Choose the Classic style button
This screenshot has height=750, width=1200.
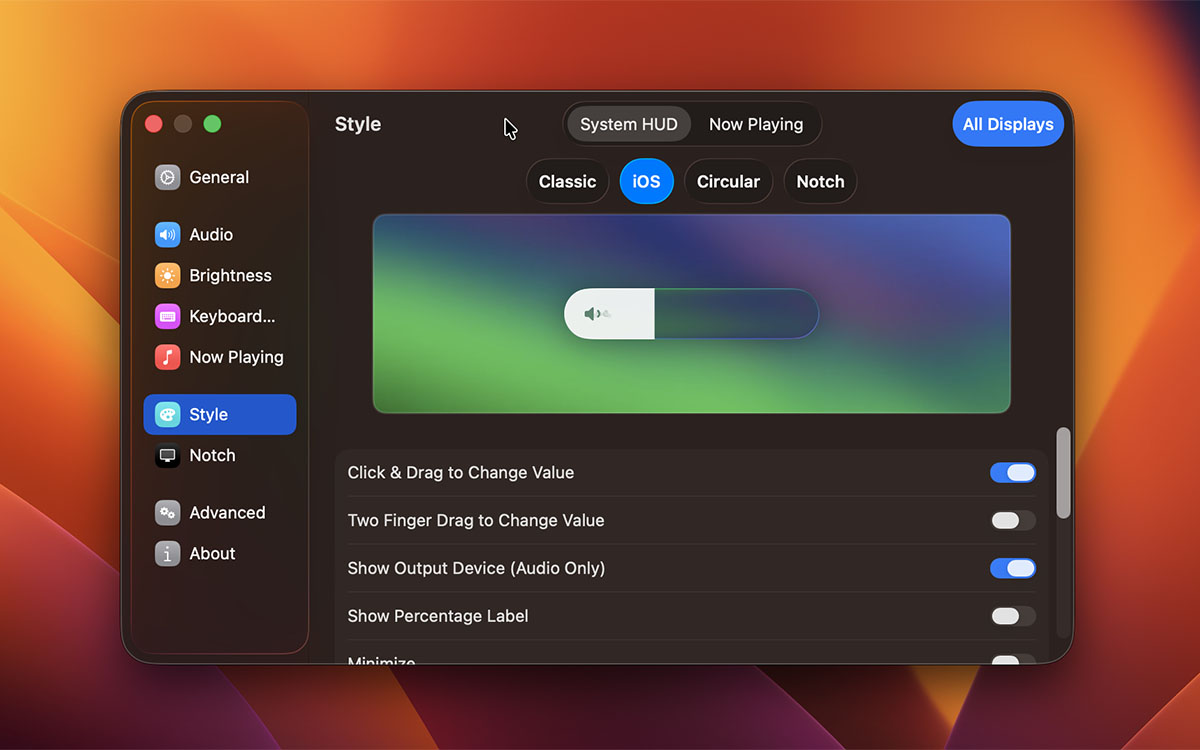tap(567, 182)
